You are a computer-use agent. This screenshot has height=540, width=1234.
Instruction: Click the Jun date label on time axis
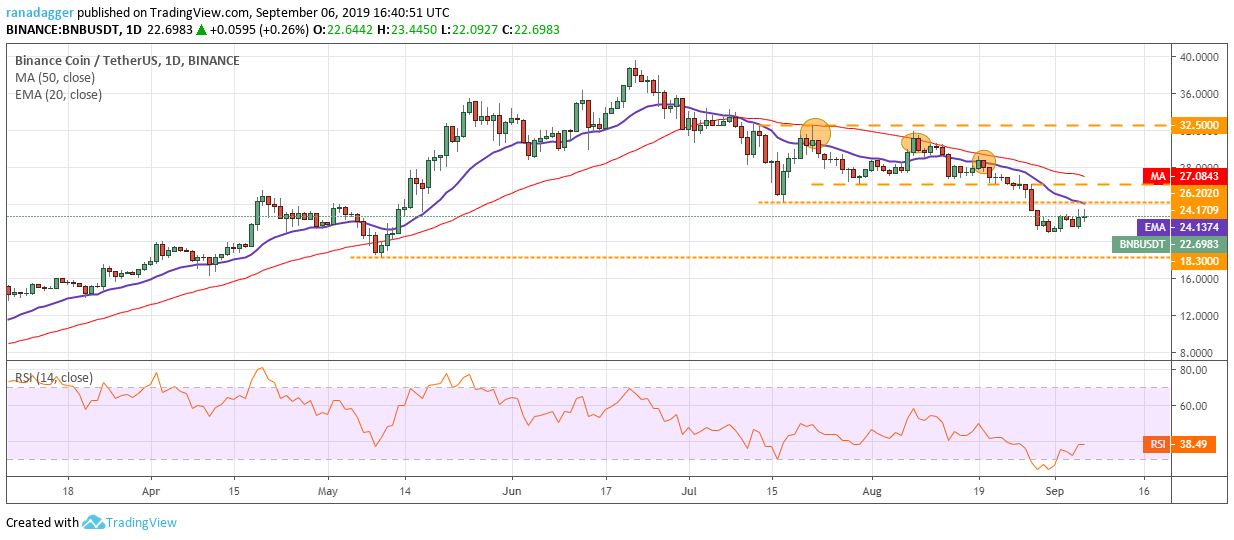tap(511, 492)
